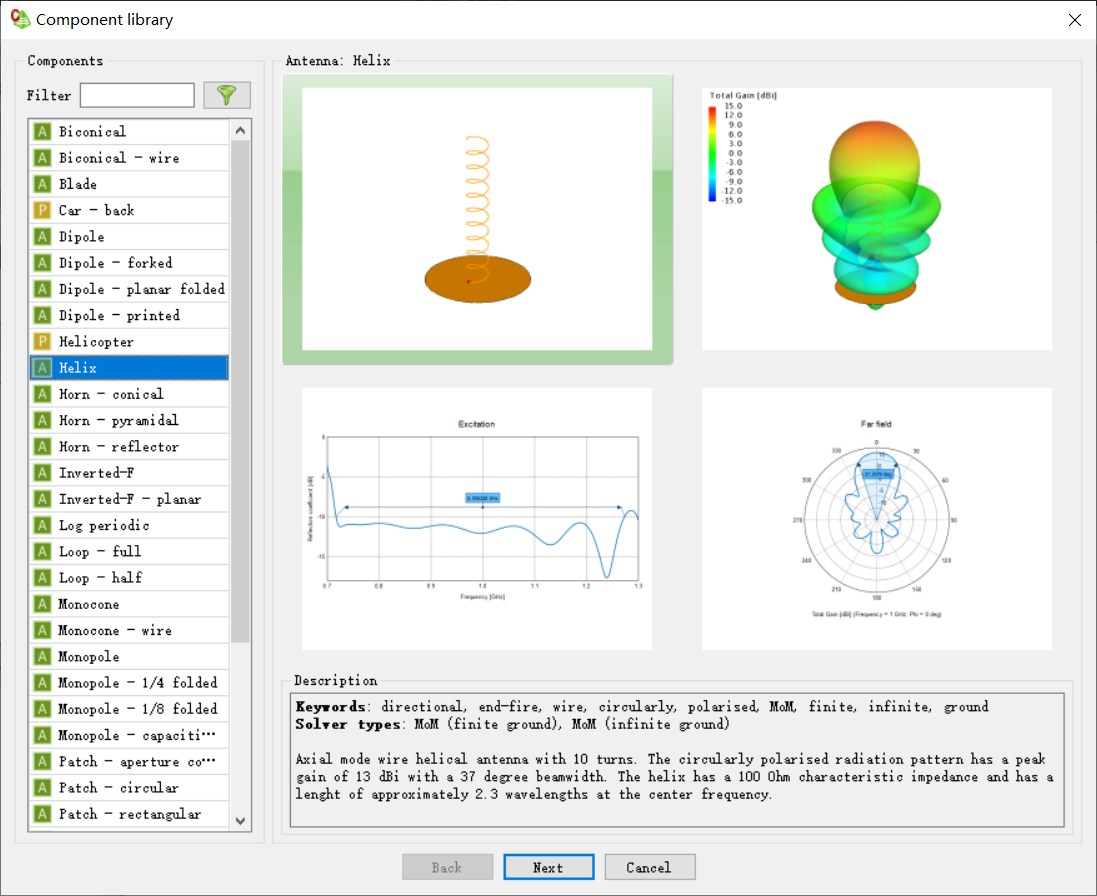Click the antenna icon beside Monopole - 1/4 folded
This screenshot has height=896, width=1097.
[43, 683]
